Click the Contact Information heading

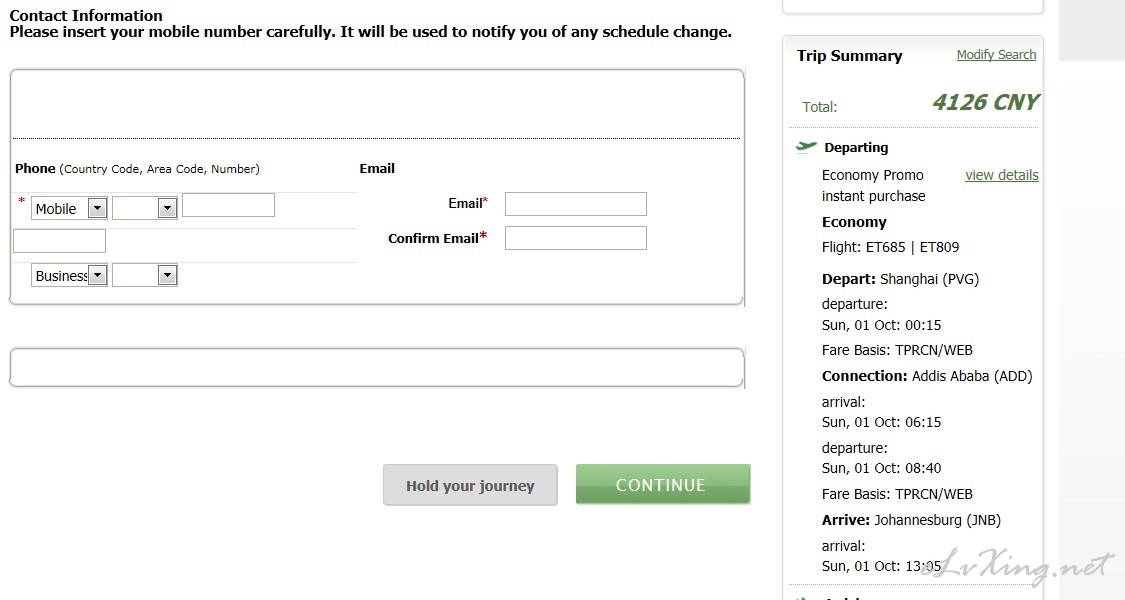(86, 15)
